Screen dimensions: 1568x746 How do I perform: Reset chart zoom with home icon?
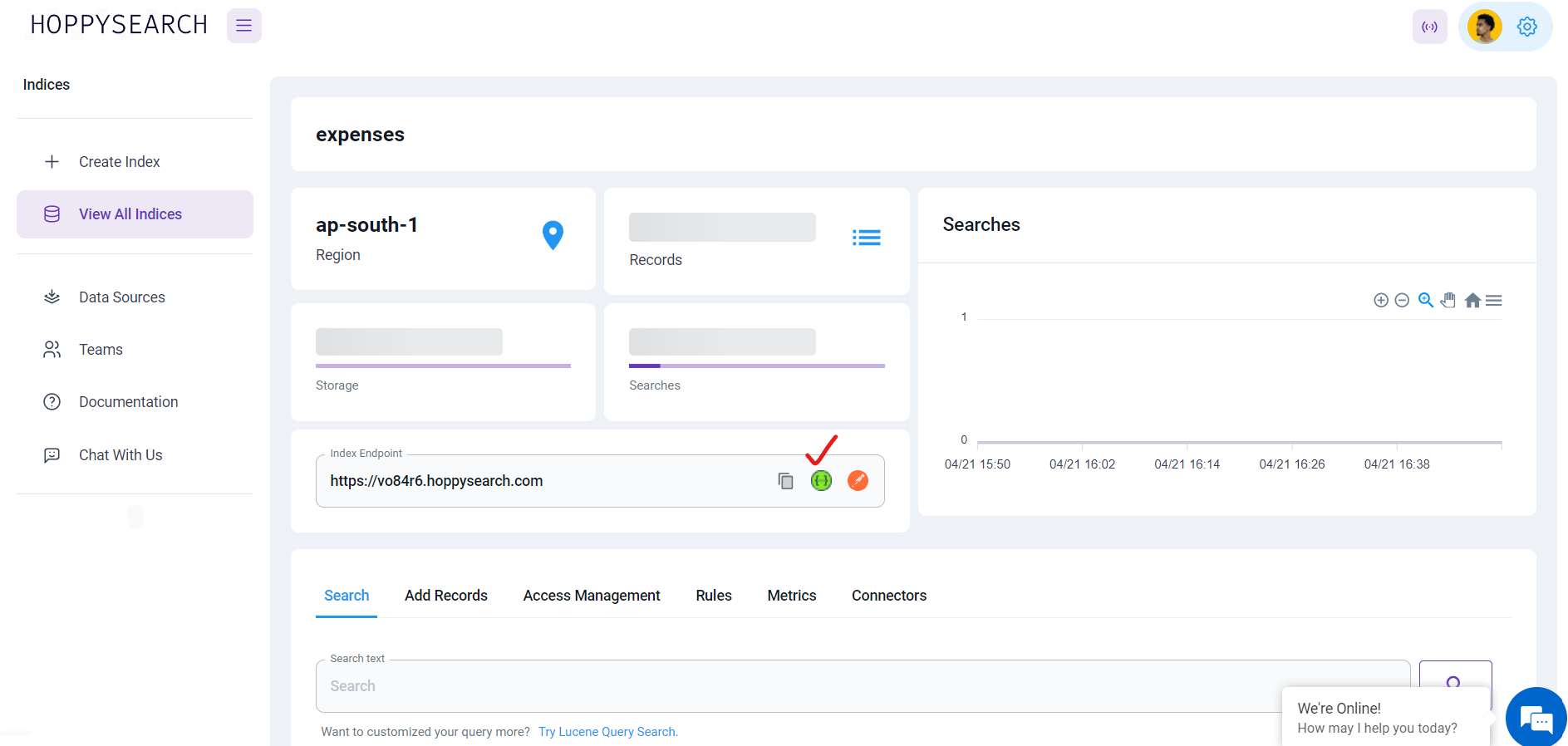pyautogui.click(x=1472, y=301)
